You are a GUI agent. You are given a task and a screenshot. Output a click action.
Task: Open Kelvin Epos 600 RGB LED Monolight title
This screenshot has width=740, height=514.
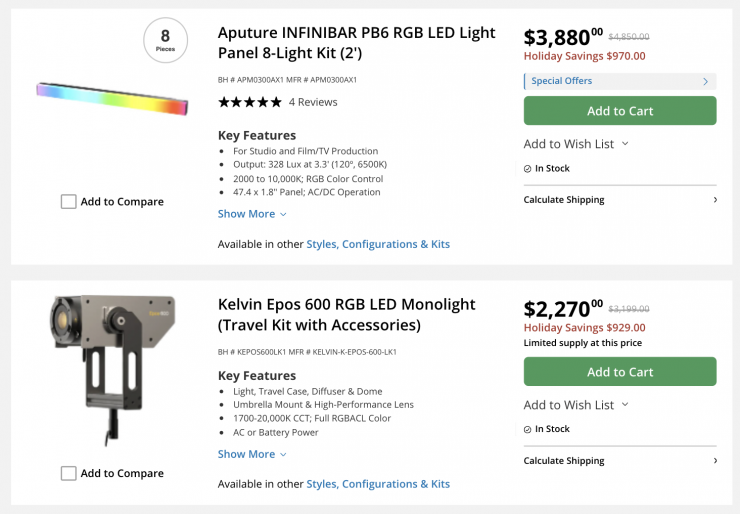[346, 314]
